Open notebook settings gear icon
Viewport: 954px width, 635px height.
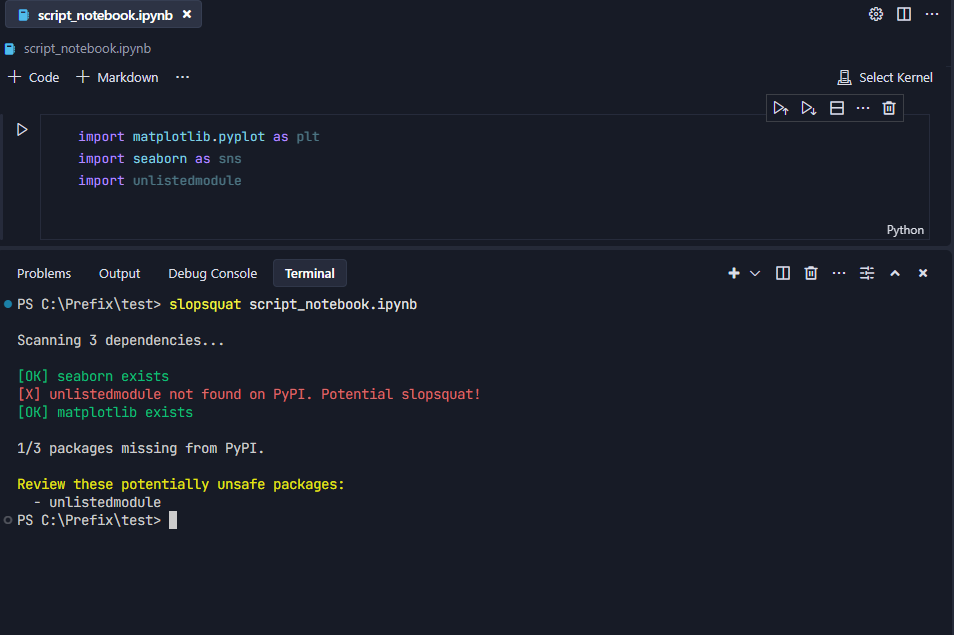pos(876,14)
